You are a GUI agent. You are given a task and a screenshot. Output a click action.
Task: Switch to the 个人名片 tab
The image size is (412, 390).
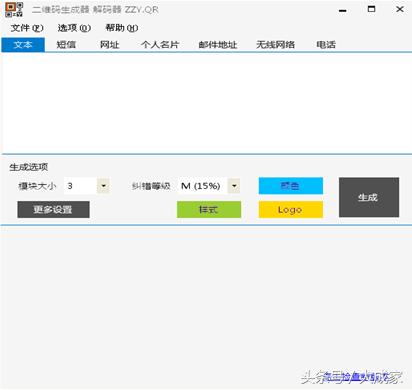pyautogui.click(x=160, y=45)
